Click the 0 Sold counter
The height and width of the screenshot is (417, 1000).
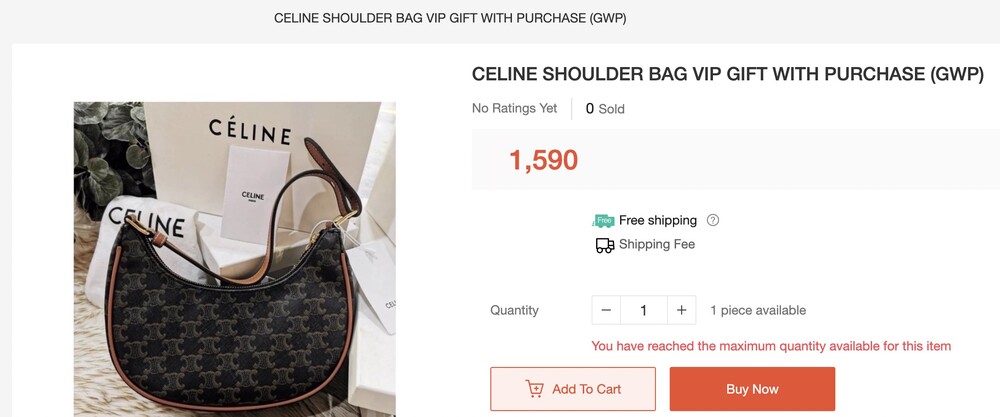point(605,109)
